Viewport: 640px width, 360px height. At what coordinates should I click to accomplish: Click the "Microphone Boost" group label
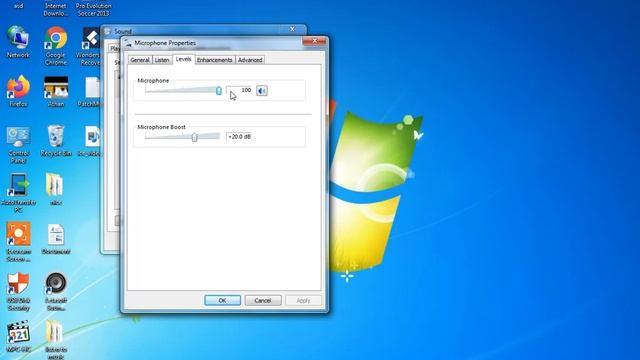161,127
